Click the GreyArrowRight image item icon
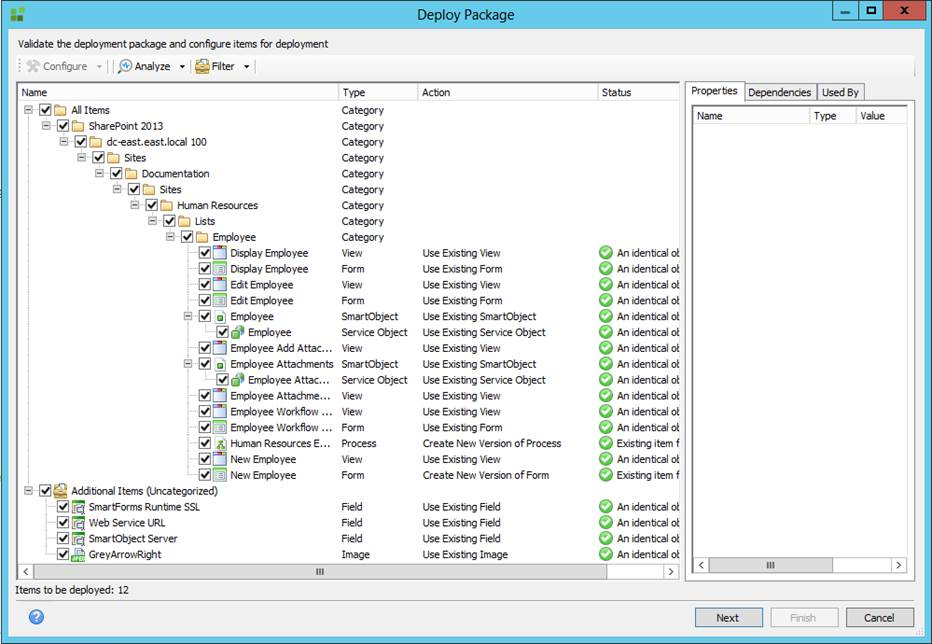Viewport: 932px width, 644px height. pyautogui.click(x=78, y=554)
